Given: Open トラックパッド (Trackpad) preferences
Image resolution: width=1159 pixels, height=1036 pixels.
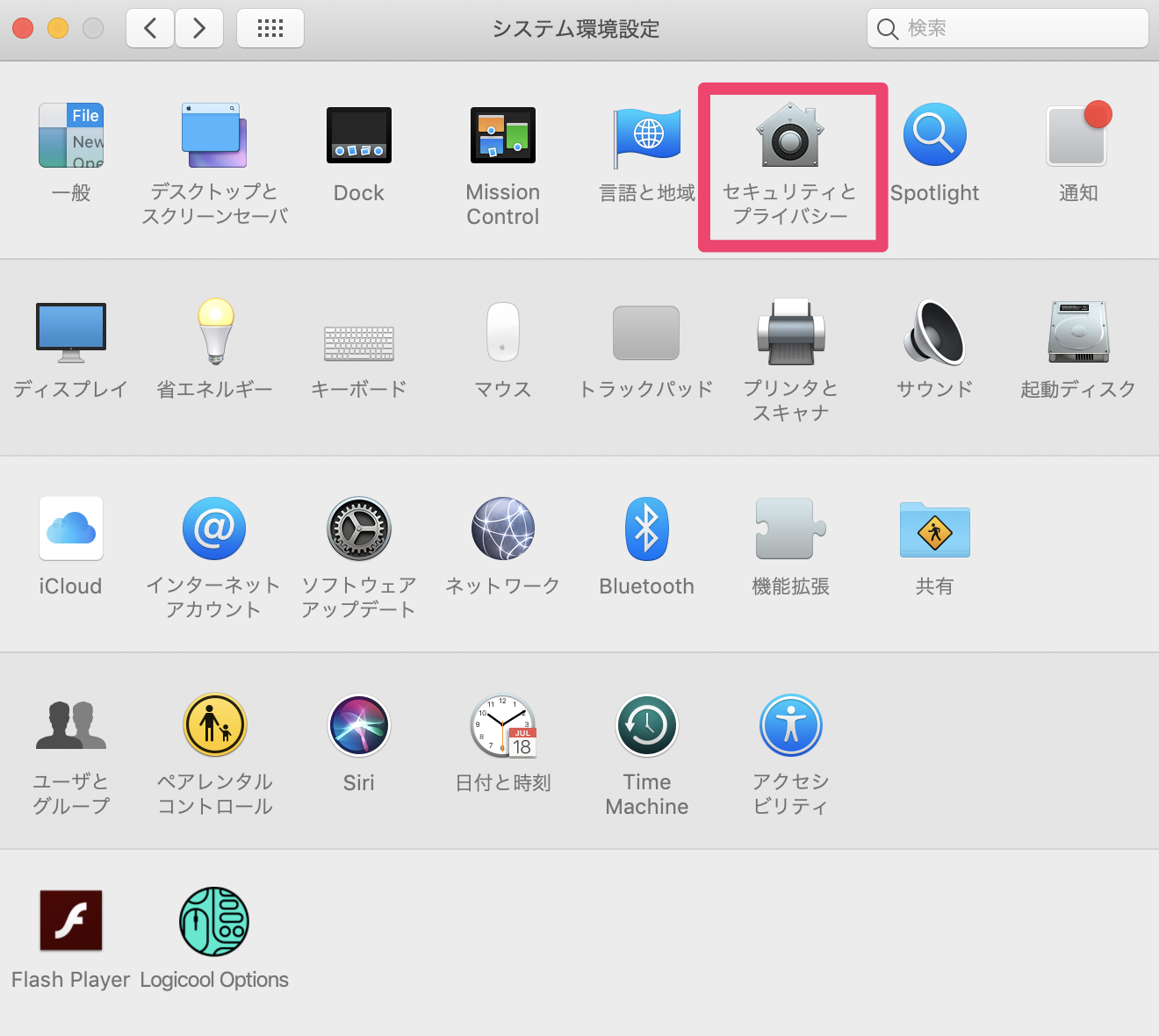Looking at the screenshot, I should click(x=646, y=333).
